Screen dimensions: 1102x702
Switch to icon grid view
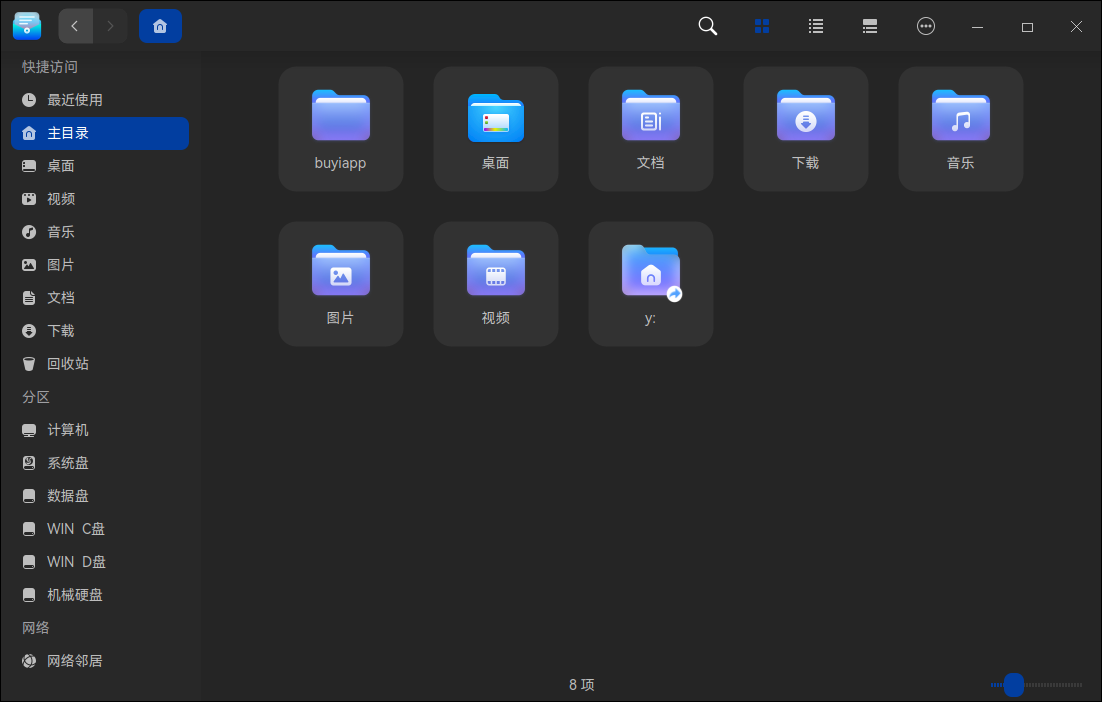pos(762,27)
